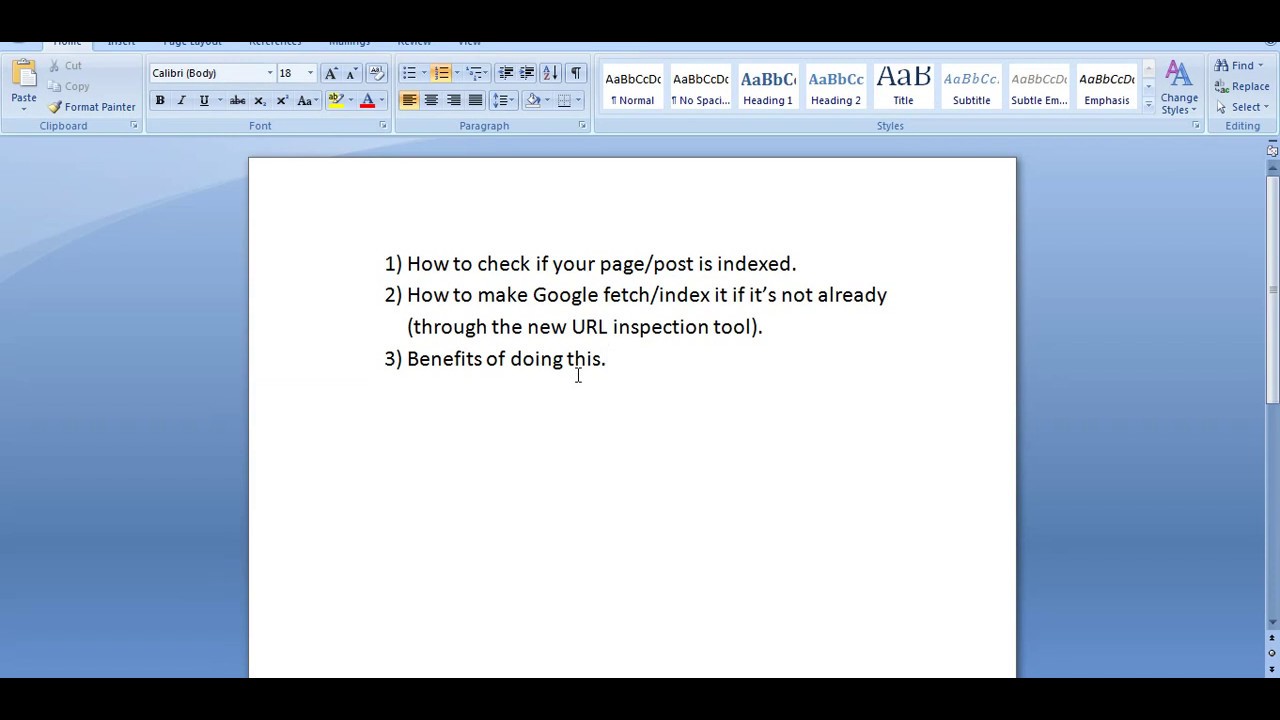1280x720 pixels.
Task: Apply borders to paragraph
Action: pos(564,100)
